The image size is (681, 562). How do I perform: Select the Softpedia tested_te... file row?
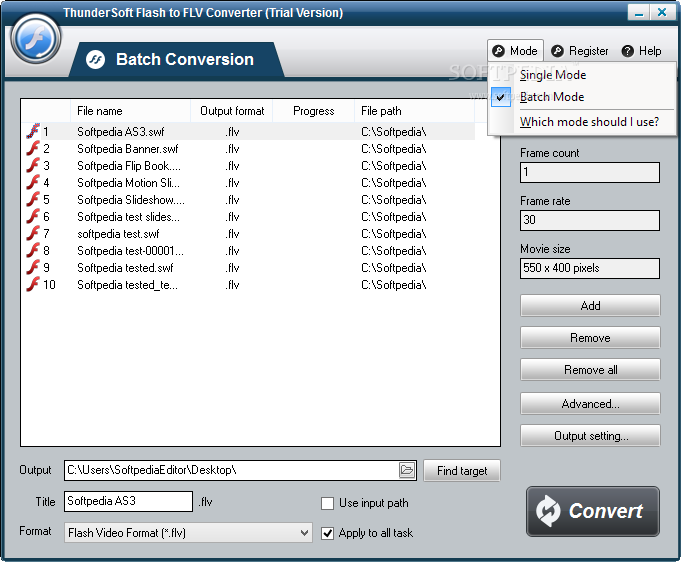(x=248, y=284)
